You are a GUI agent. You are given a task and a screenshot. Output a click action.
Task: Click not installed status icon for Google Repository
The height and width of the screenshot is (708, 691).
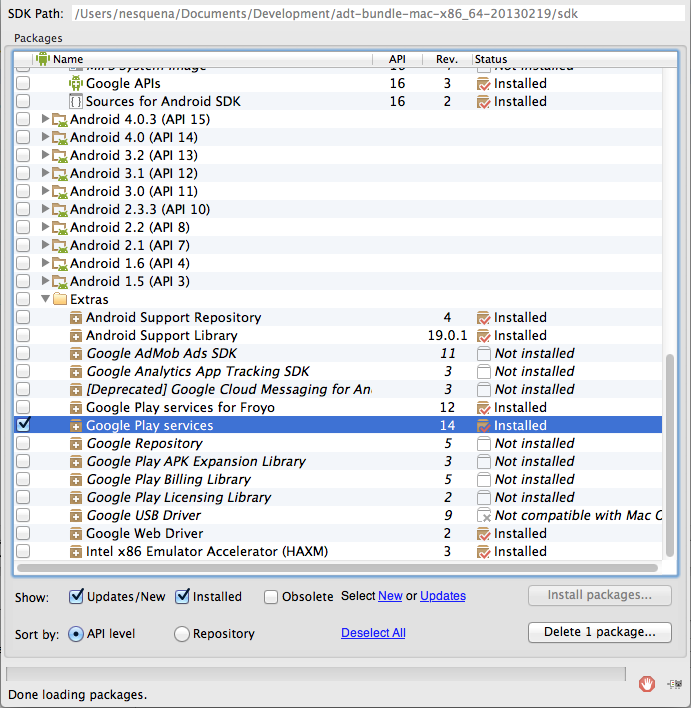484,444
